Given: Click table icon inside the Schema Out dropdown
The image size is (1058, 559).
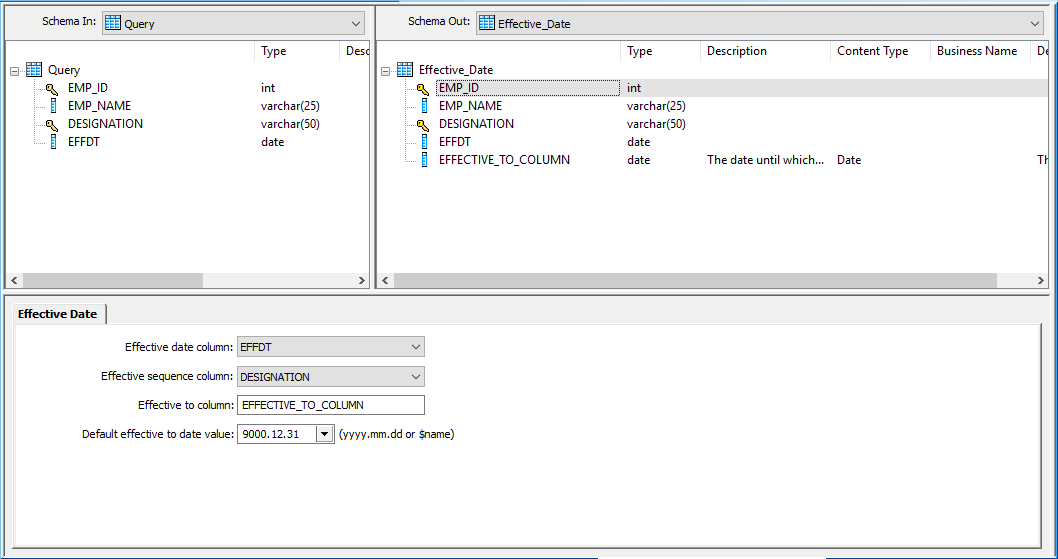Looking at the screenshot, I should 486,24.
